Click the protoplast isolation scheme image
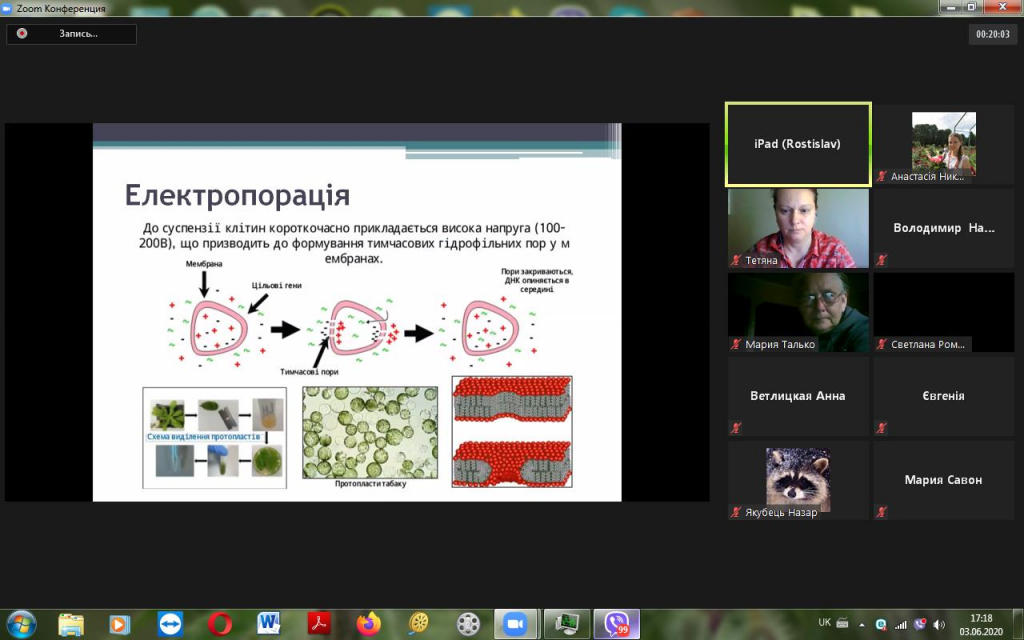The width and height of the screenshot is (1024, 640). [x=214, y=438]
